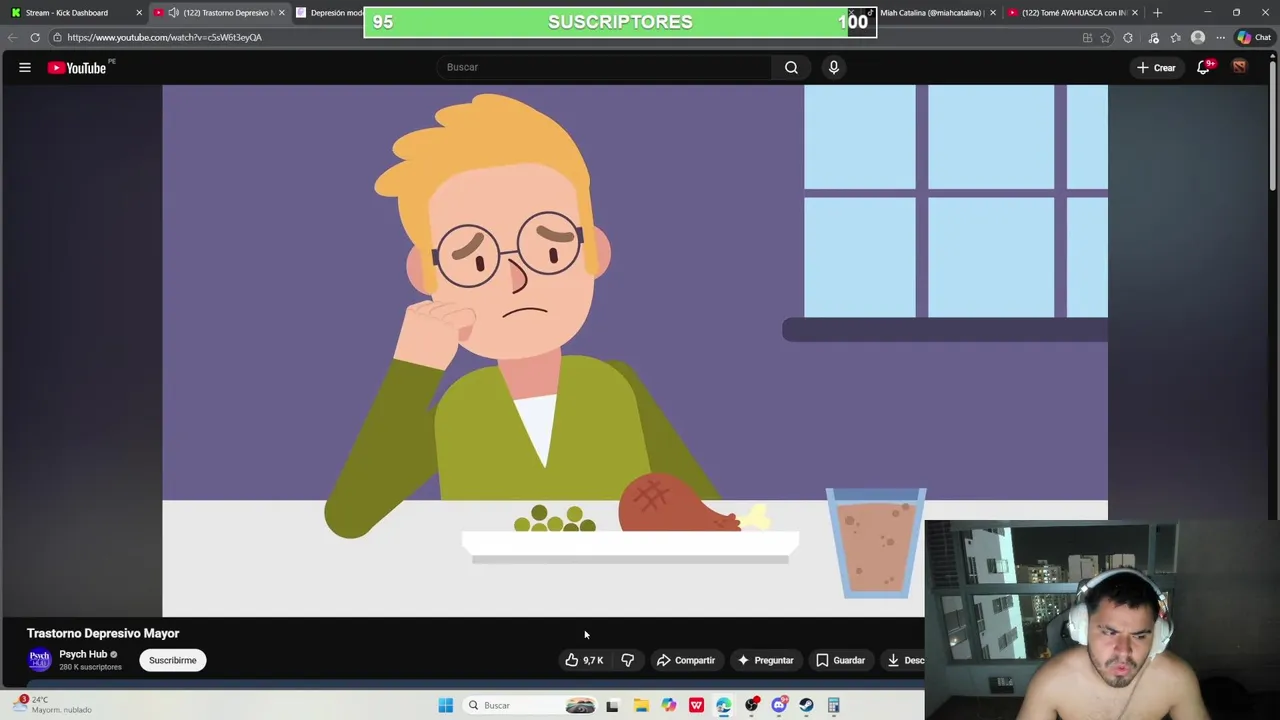Open WPS Office on the taskbar

pyautogui.click(x=696, y=705)
